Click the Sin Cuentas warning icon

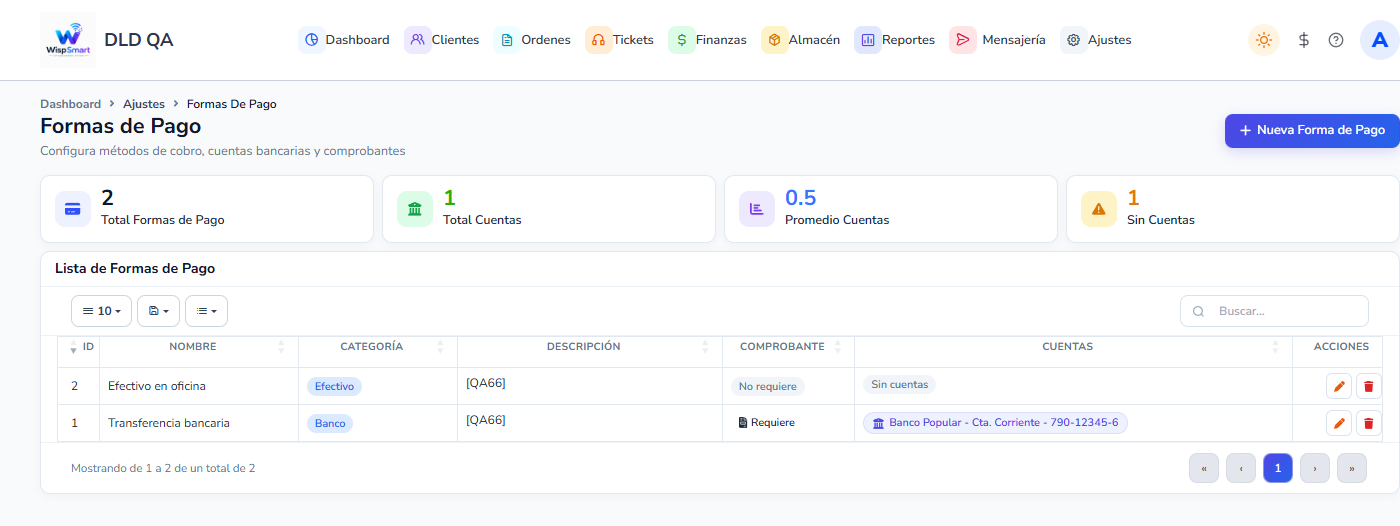tap(1099, 209)
